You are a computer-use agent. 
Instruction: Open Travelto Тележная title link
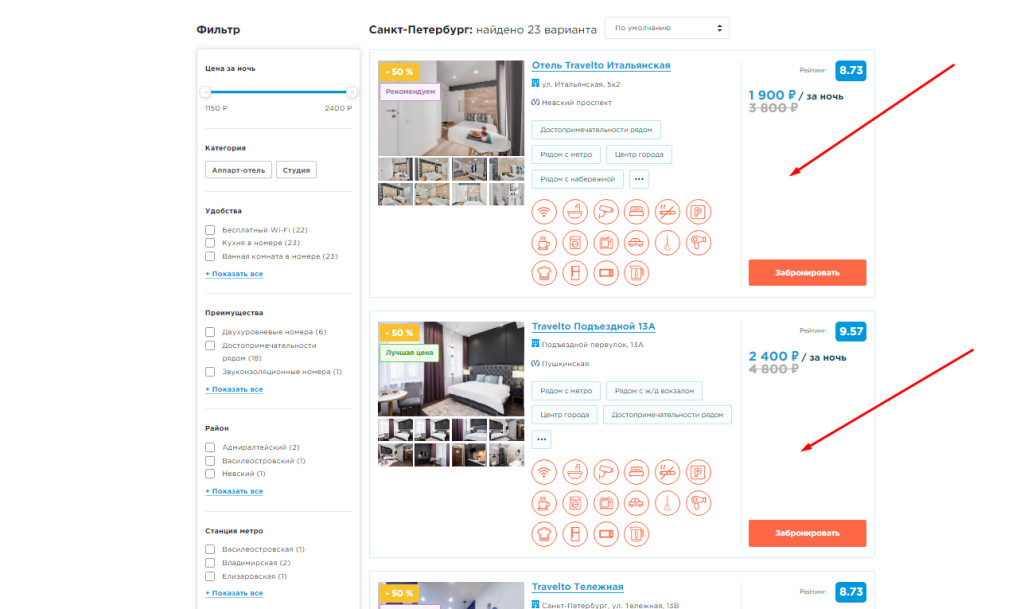(577, 587)
